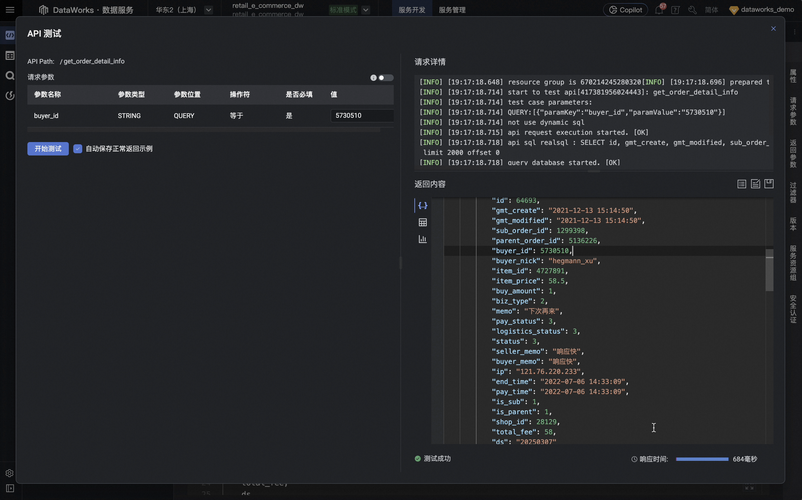Switch to JSON view of response
The height and width of the screenshot is (500, 802).
422,206
